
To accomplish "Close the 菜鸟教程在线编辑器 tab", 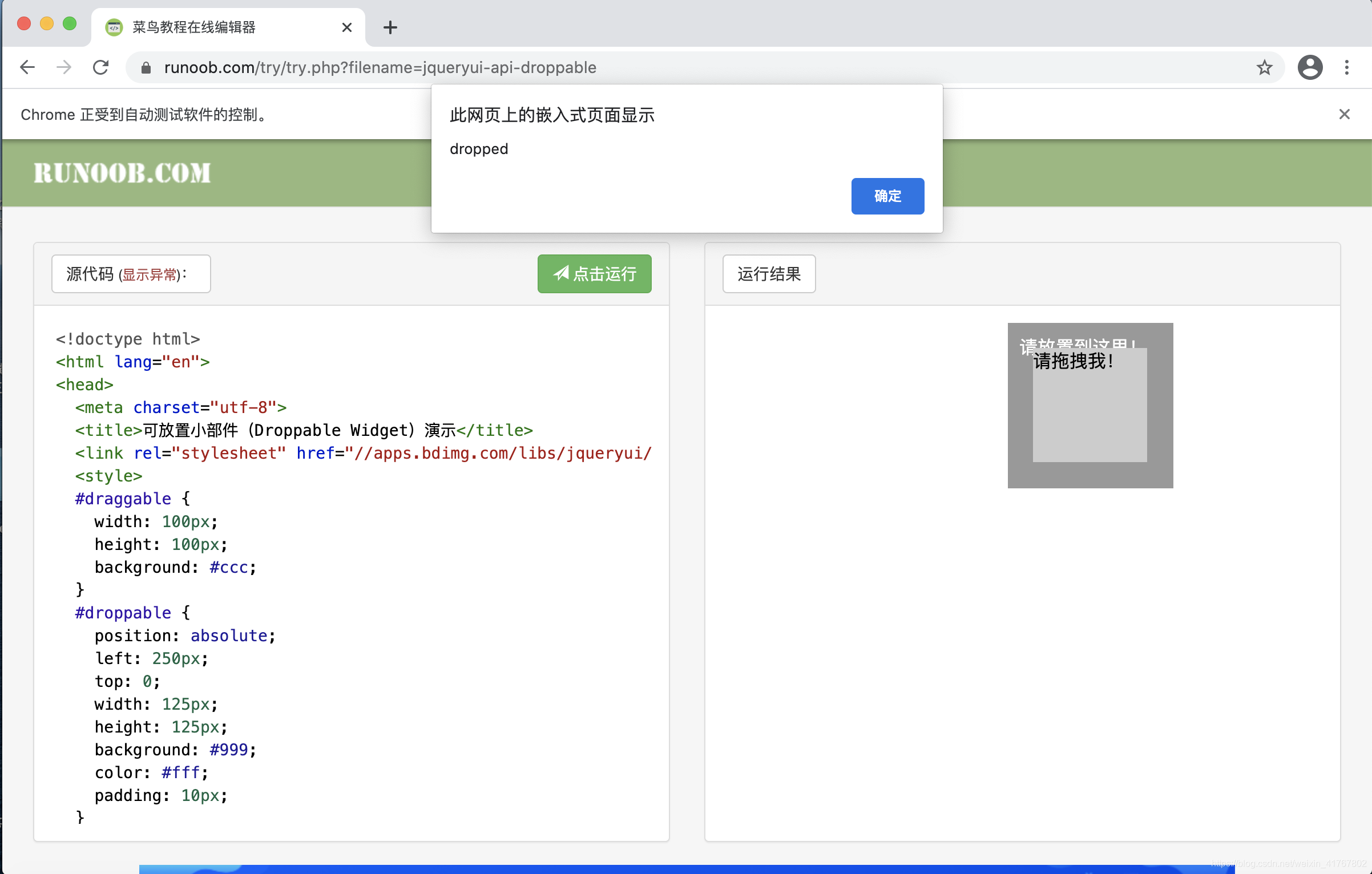I will [346, 27].
